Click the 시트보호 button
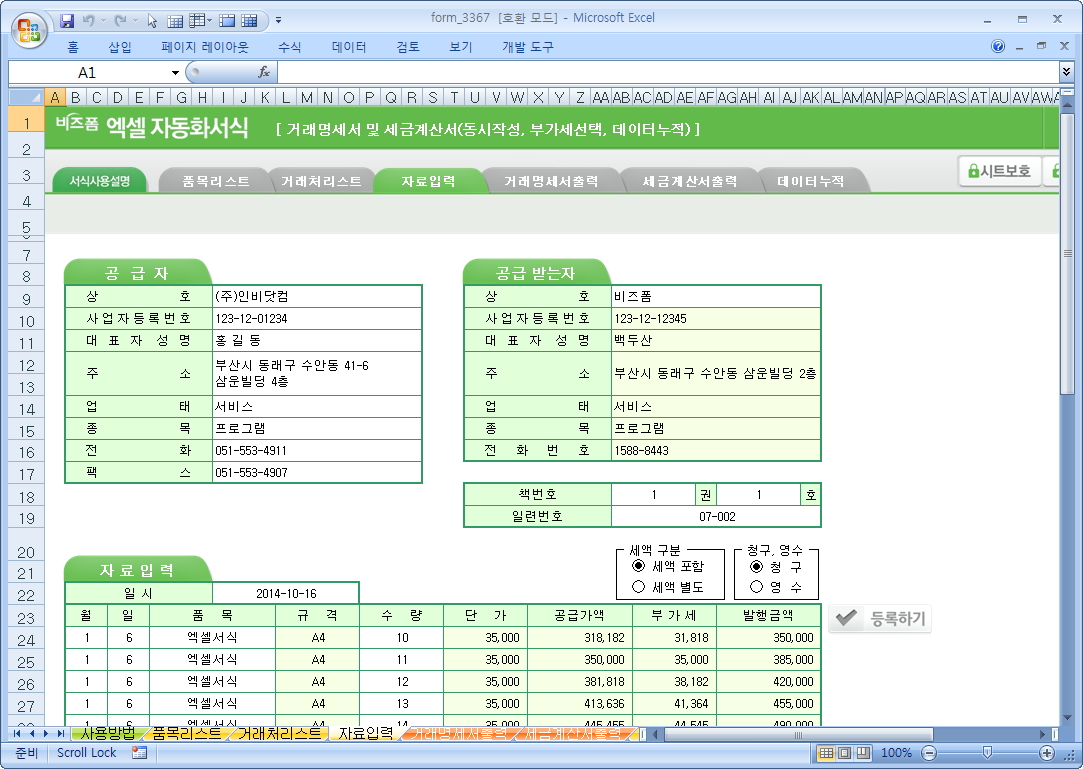Screen dimensions: 1083x769 pyautogui.click(x=999, y=171)
